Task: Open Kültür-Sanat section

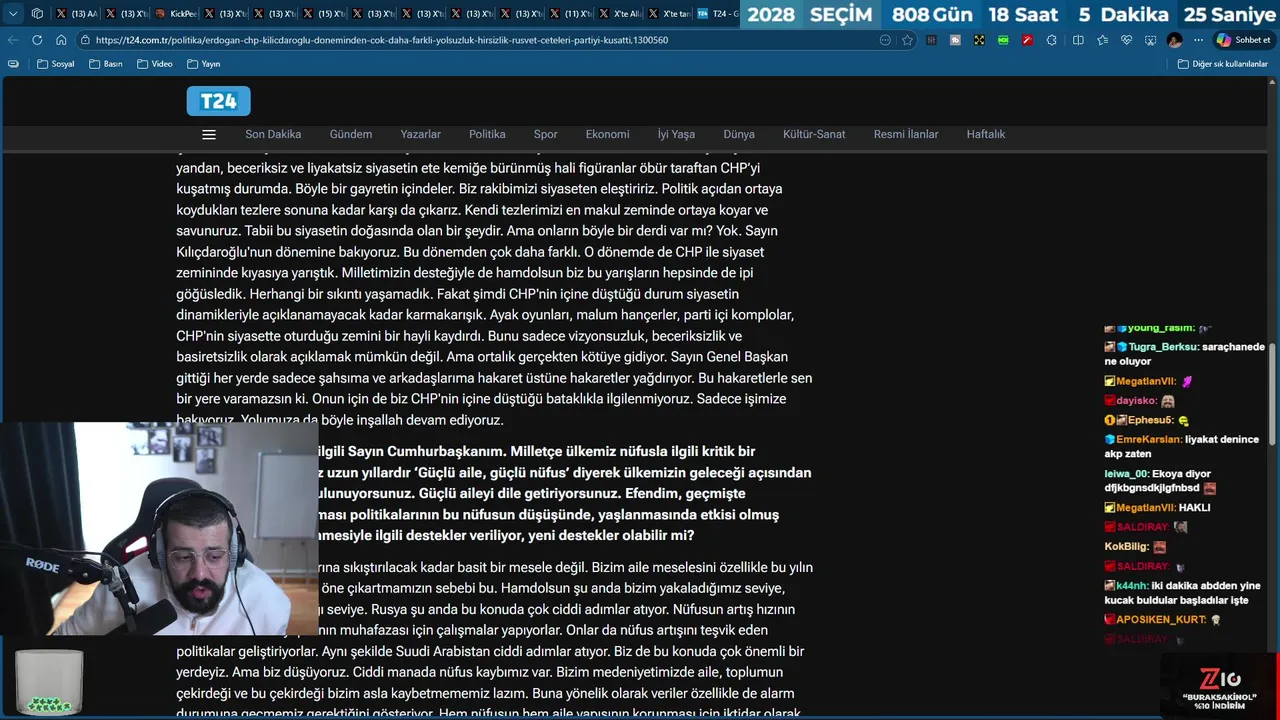Action: pos(814,134)
